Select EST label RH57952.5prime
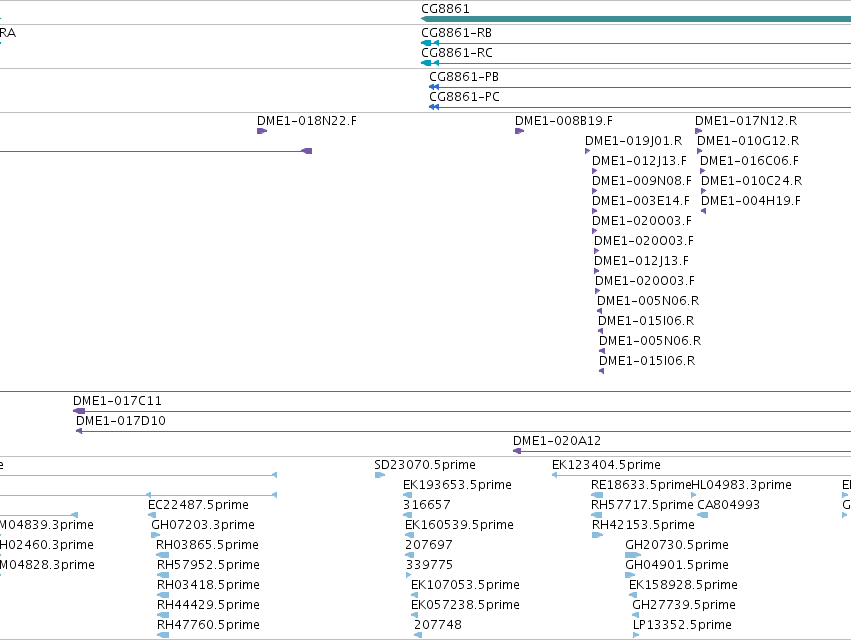This screenshot has width=851, height=640. [x=208, y=565]
